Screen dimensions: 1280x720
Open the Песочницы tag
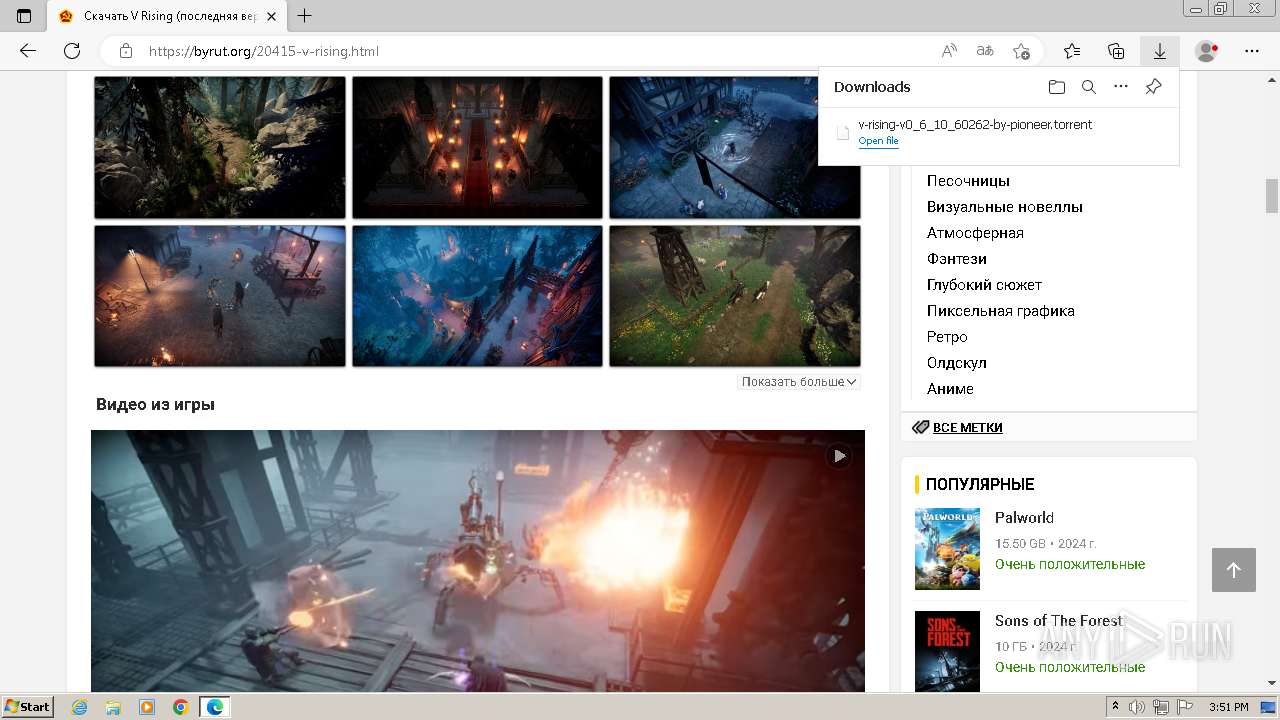[x=968, y=181]
